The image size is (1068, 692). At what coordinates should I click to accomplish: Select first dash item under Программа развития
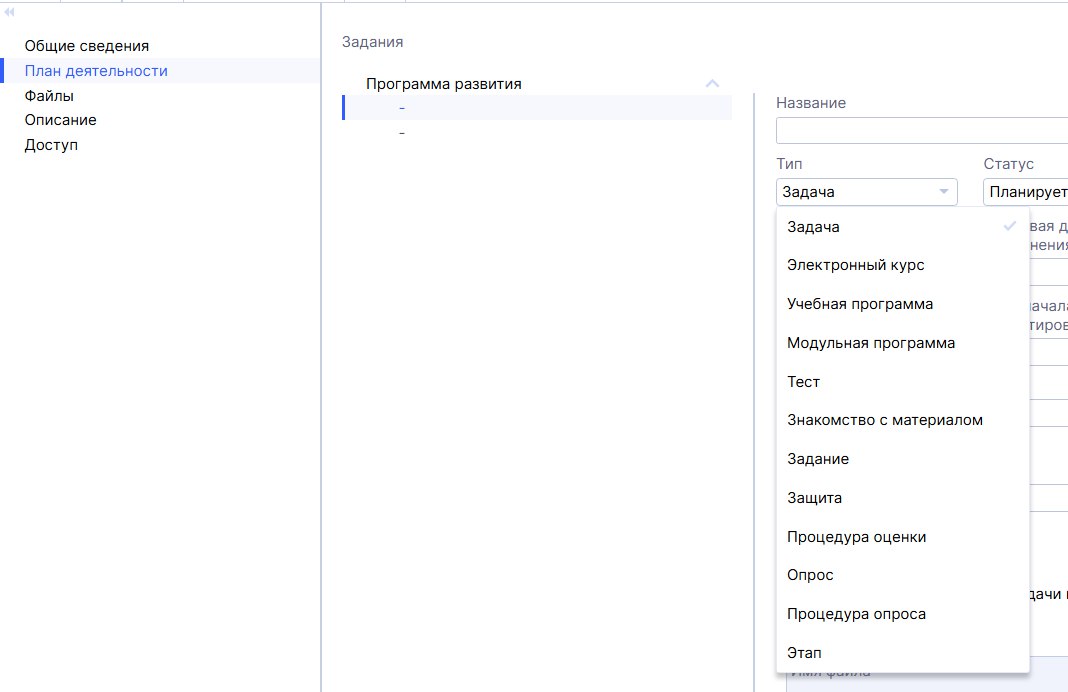401,108
